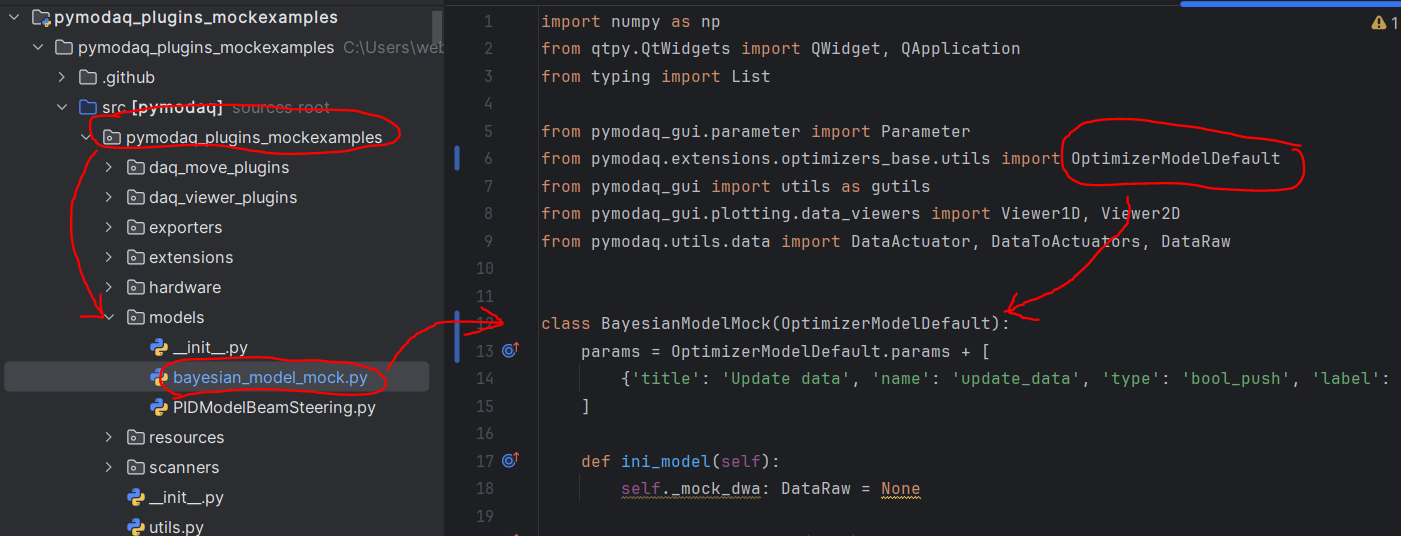Expand the scanners folder
Screen dimensions: 1401x536
point(110,467)
